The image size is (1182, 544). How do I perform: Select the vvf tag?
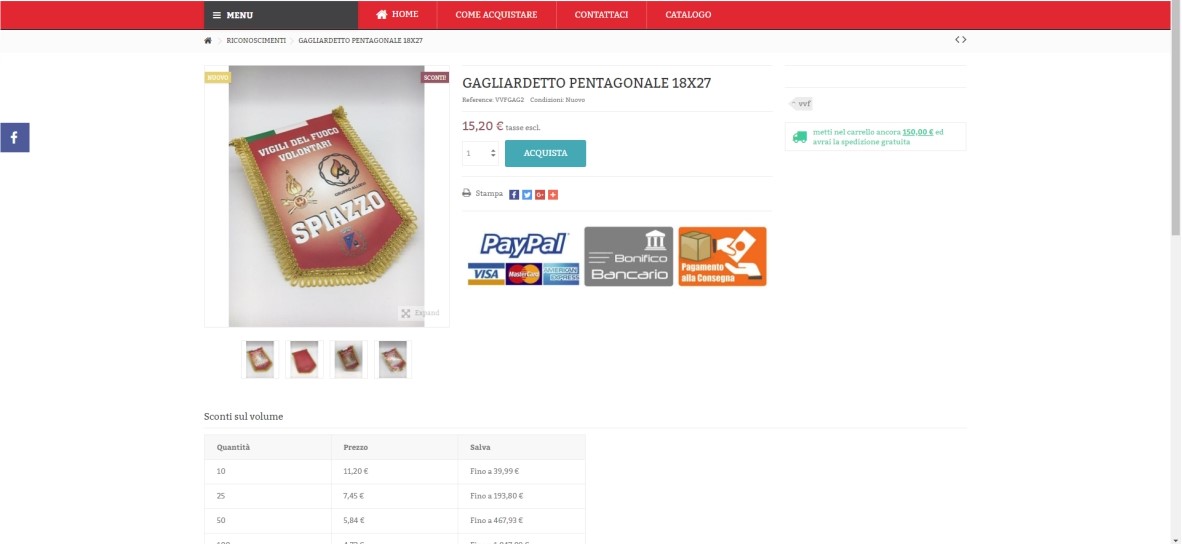(801, 104)
